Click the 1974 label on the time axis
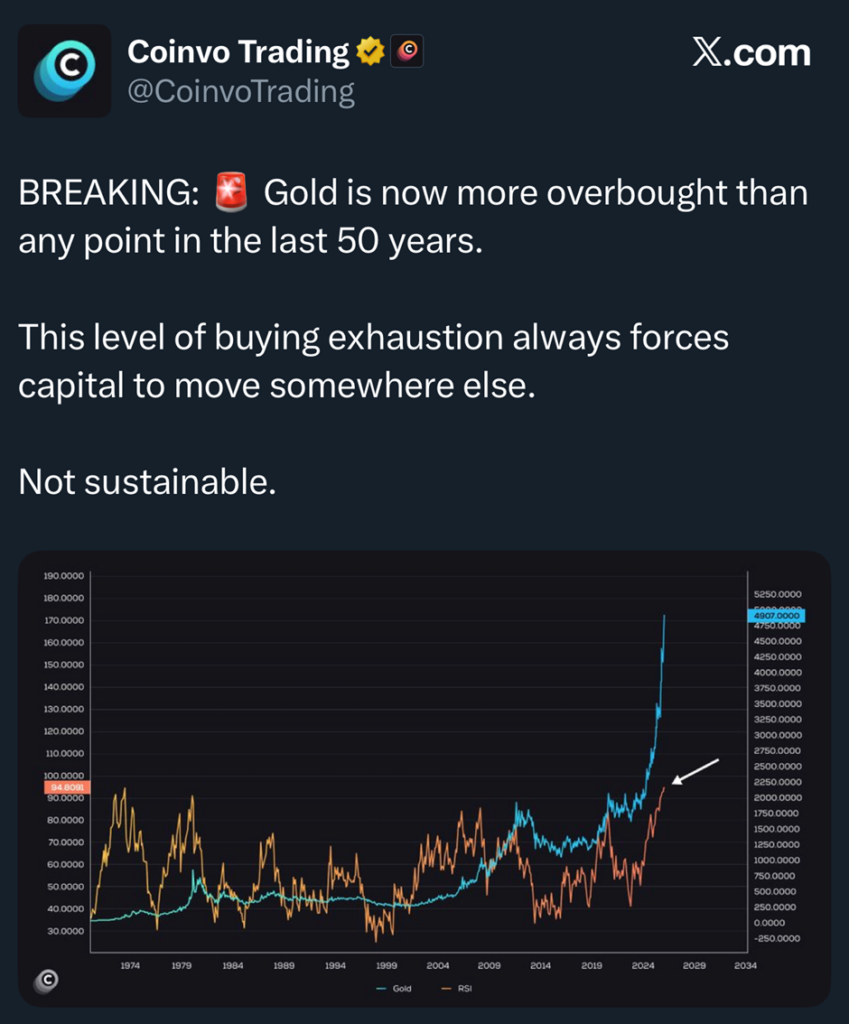This screenshot has width=849, height=1024. pyautogui.click(x=130, y=966)
